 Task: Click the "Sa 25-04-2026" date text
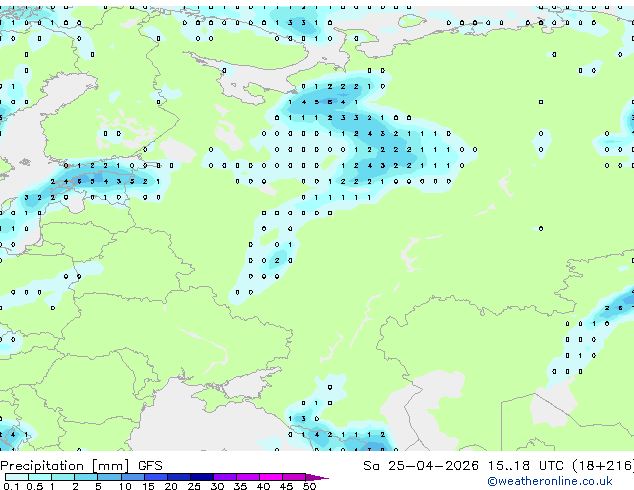(x=421, y=466)
